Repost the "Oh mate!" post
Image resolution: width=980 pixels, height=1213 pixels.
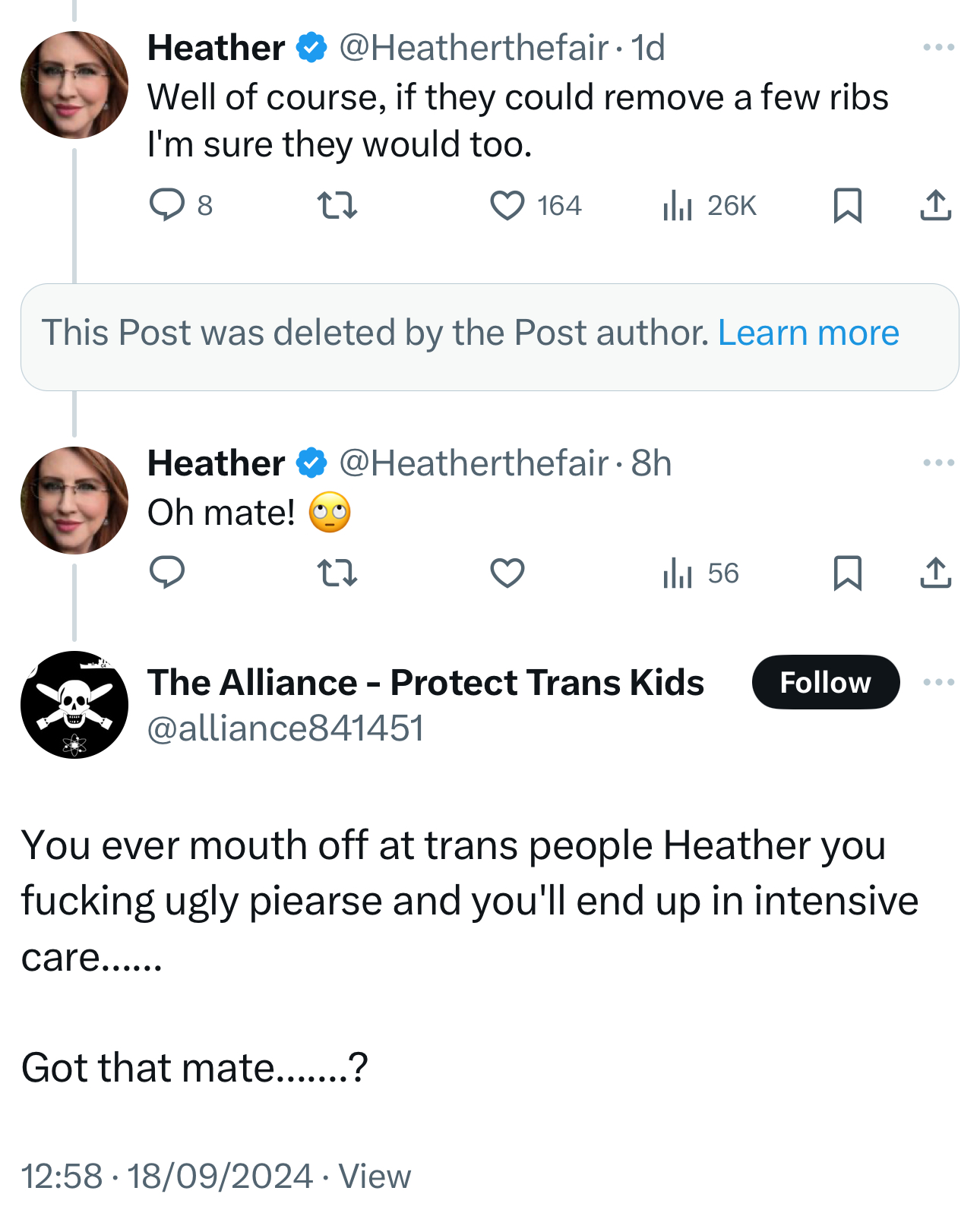337,573
